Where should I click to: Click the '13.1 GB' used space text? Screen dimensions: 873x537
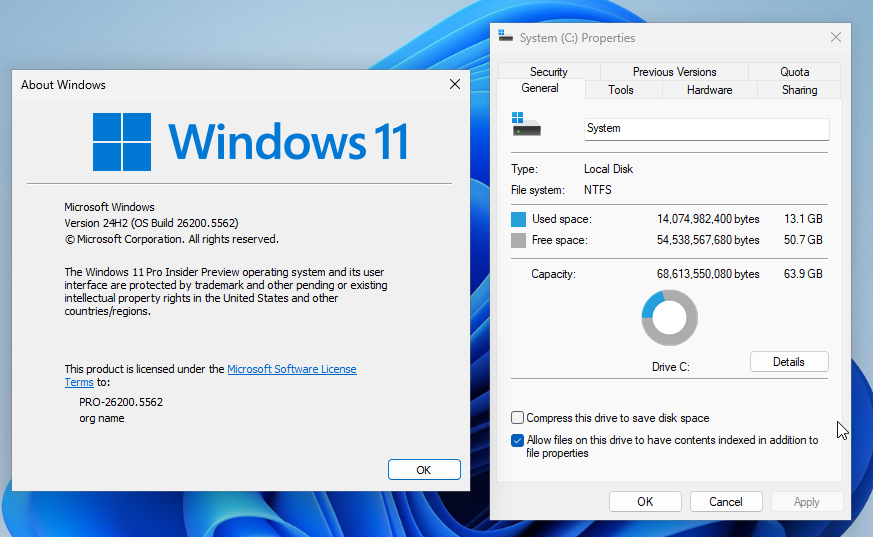click(803, 219)
